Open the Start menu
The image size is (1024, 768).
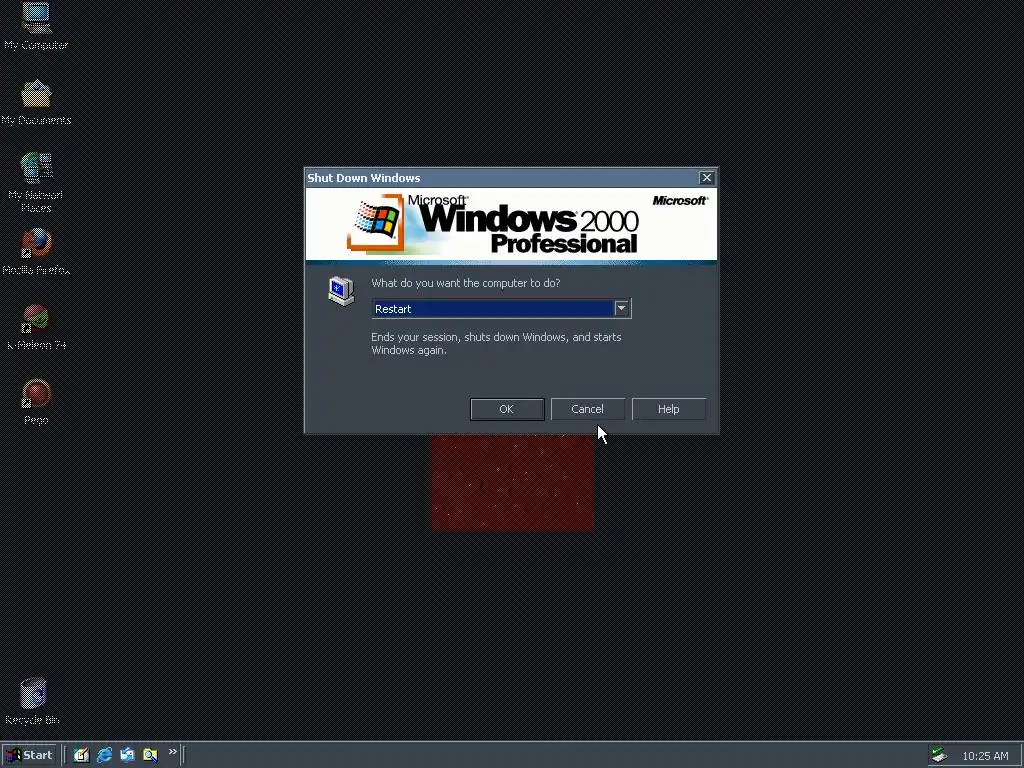(29, 755)
